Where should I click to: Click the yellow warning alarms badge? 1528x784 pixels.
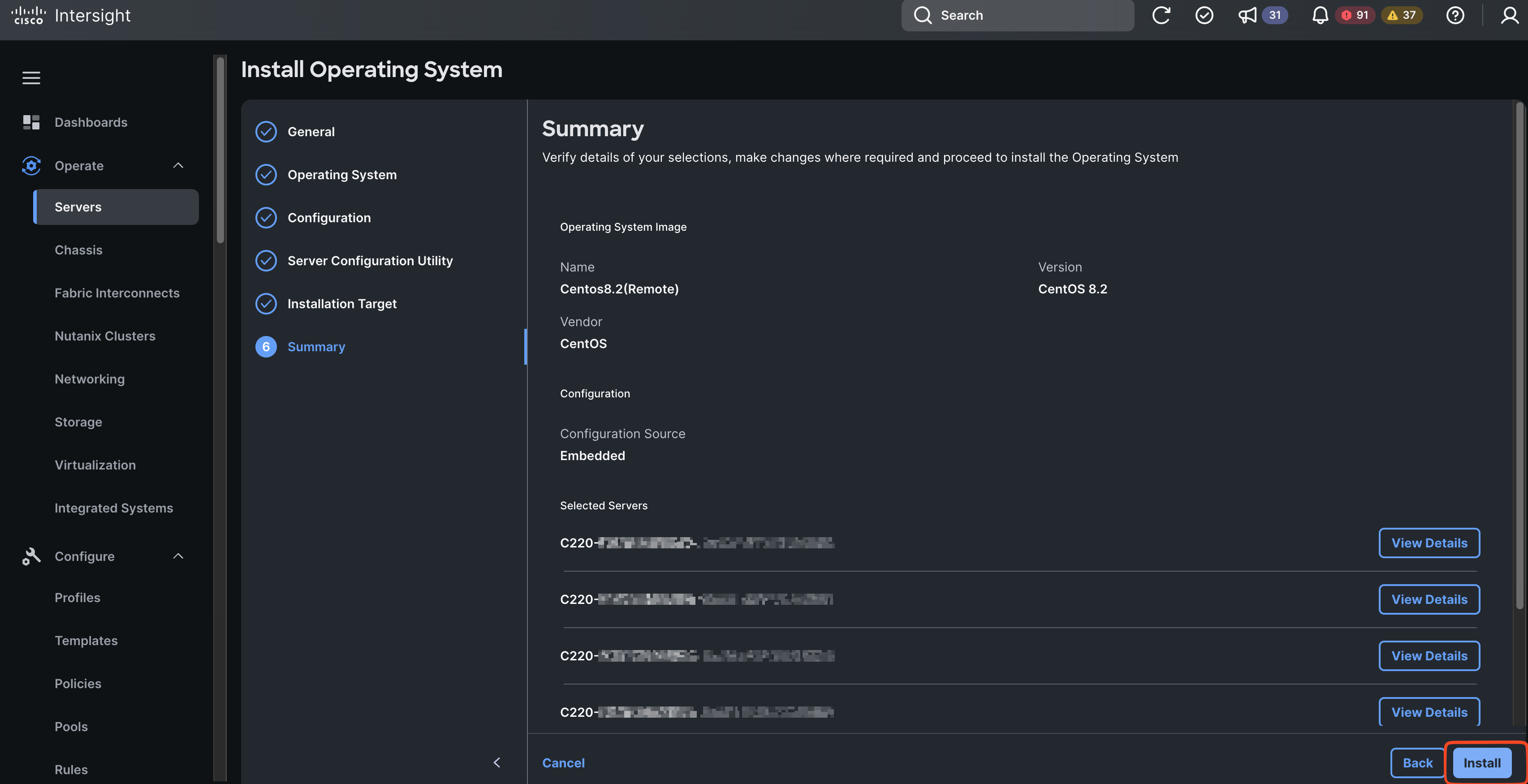point(1402,15)
